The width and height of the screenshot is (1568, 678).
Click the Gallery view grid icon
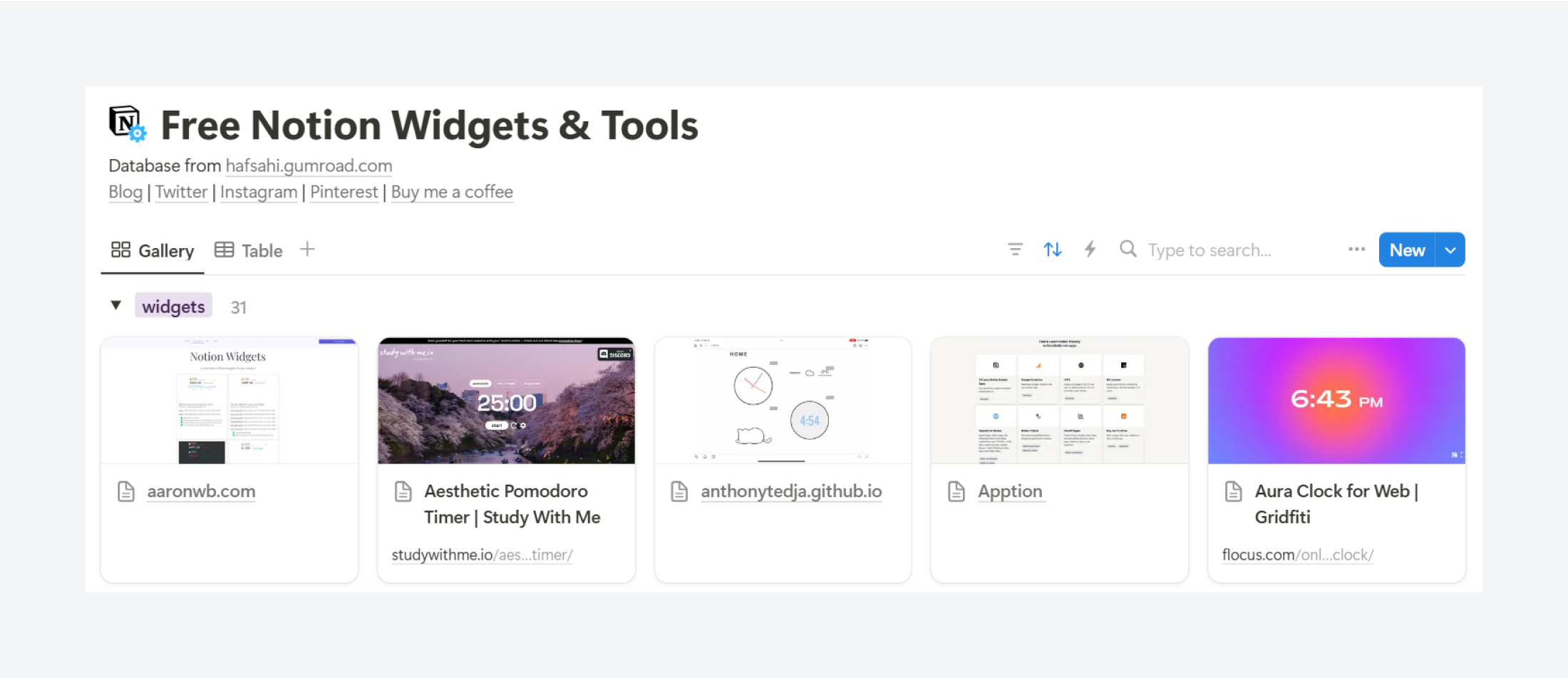click(120, 250)
